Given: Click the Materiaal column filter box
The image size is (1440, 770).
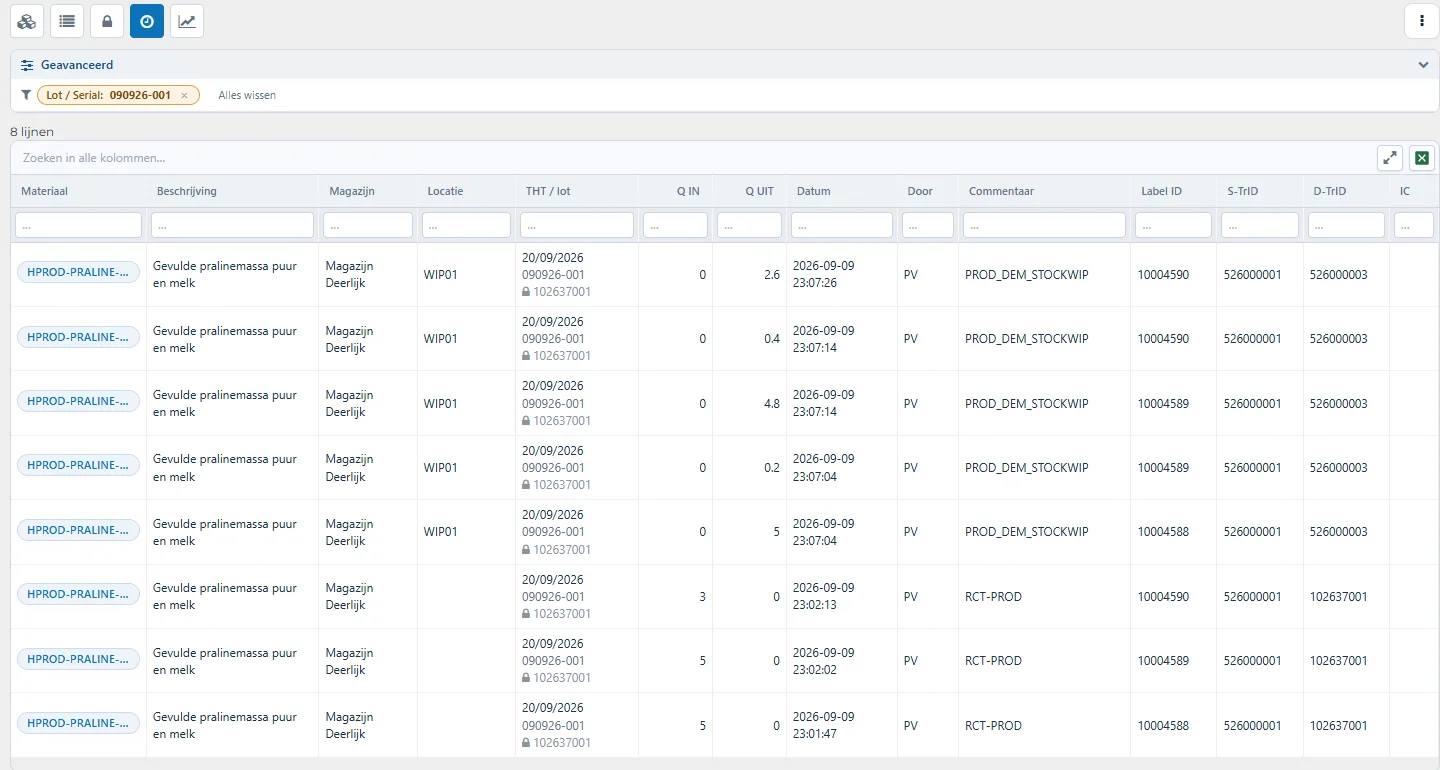Looking at the screenshot, I should click(79, 225).
